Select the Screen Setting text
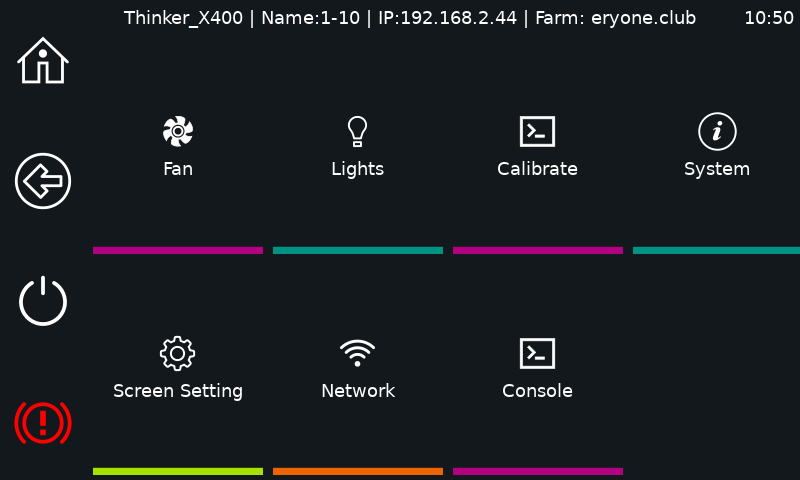The width and height of the screenshot is (800, 480). coord(178,391)
